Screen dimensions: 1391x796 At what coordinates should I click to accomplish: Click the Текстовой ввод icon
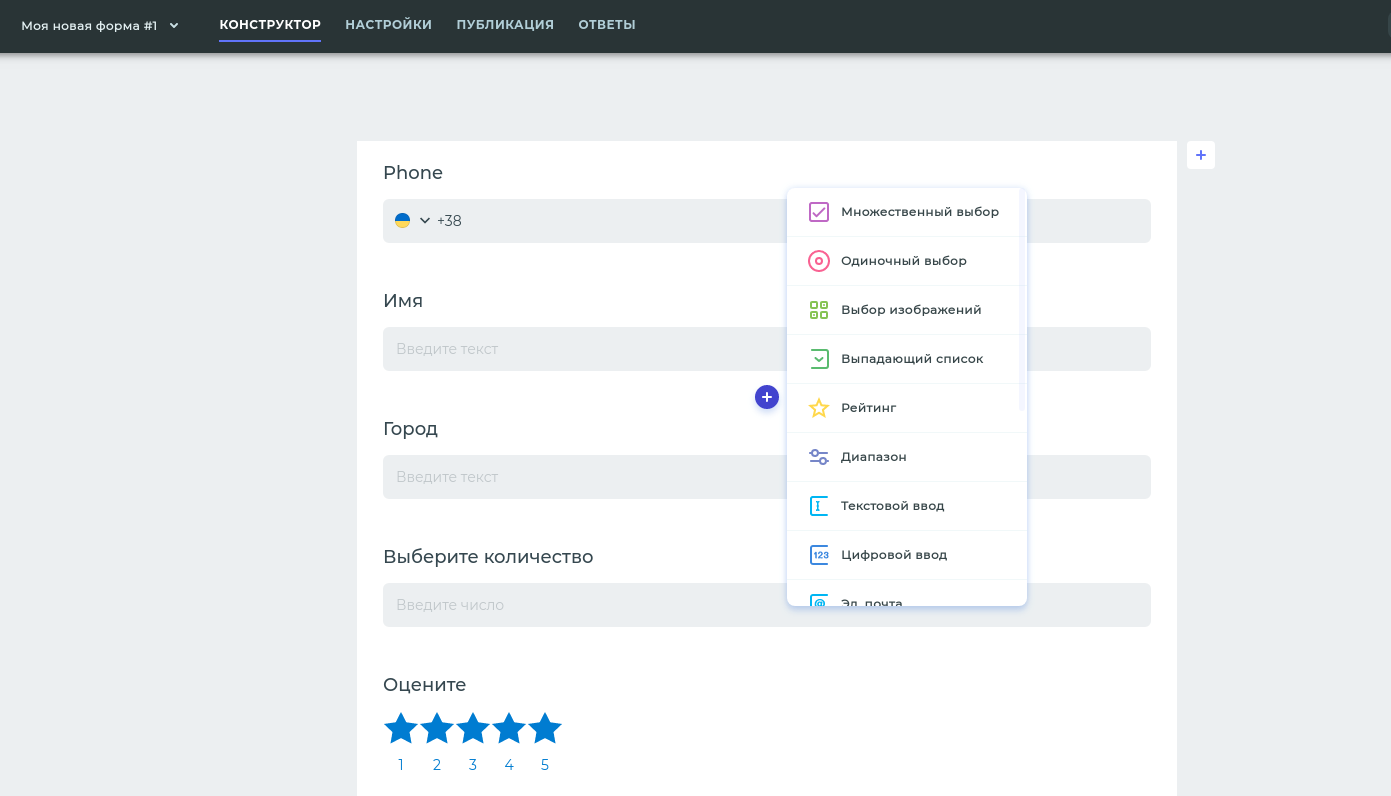tap(819, 506)
